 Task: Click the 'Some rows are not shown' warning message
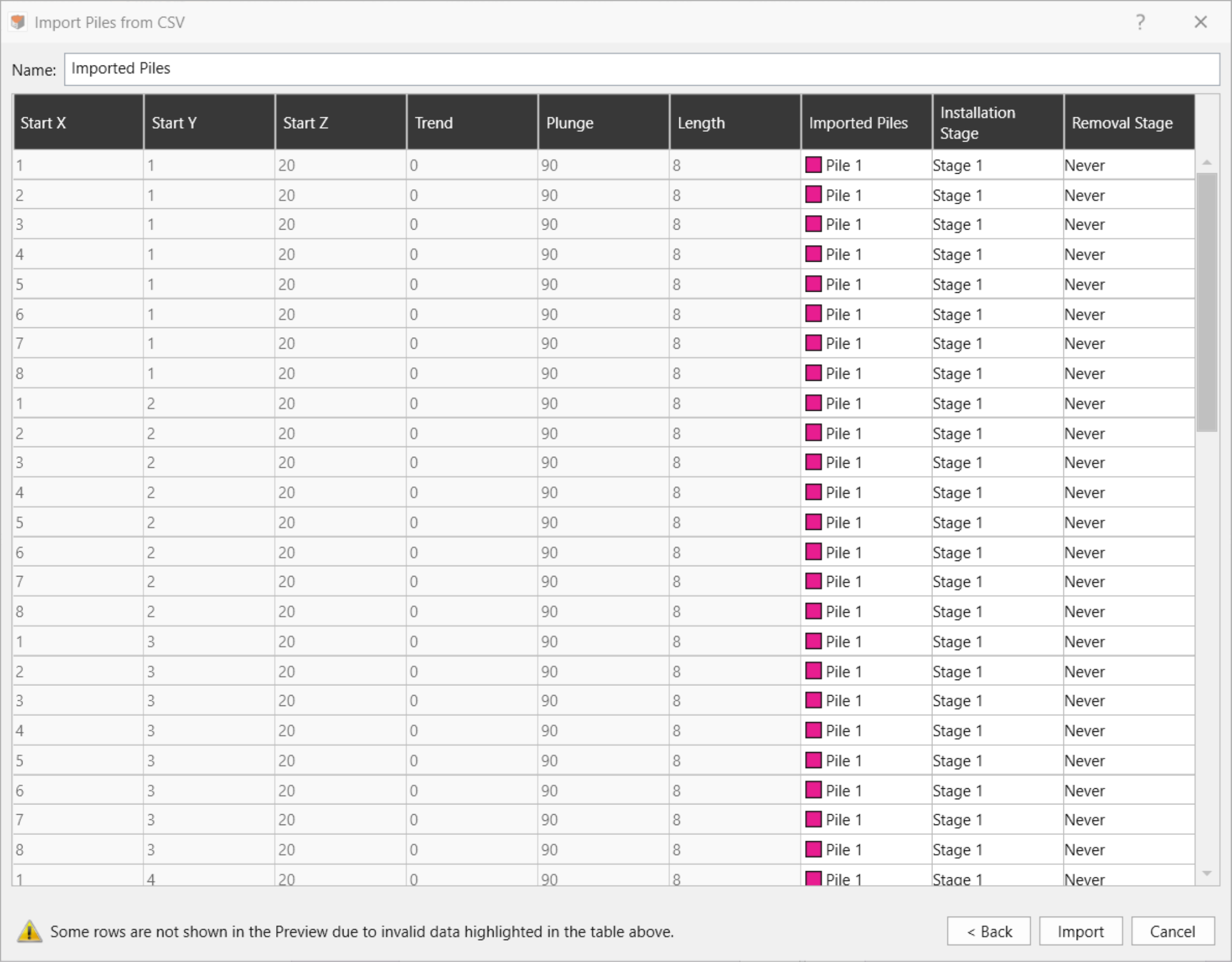click(x=362, y=932)
